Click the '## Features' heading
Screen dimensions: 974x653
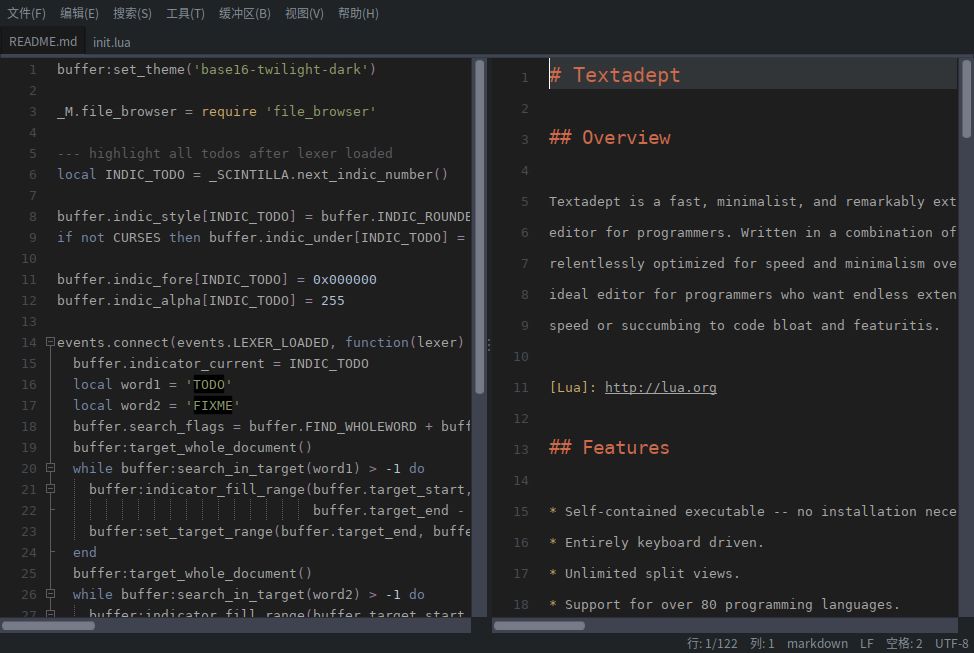tap(609, 447)
